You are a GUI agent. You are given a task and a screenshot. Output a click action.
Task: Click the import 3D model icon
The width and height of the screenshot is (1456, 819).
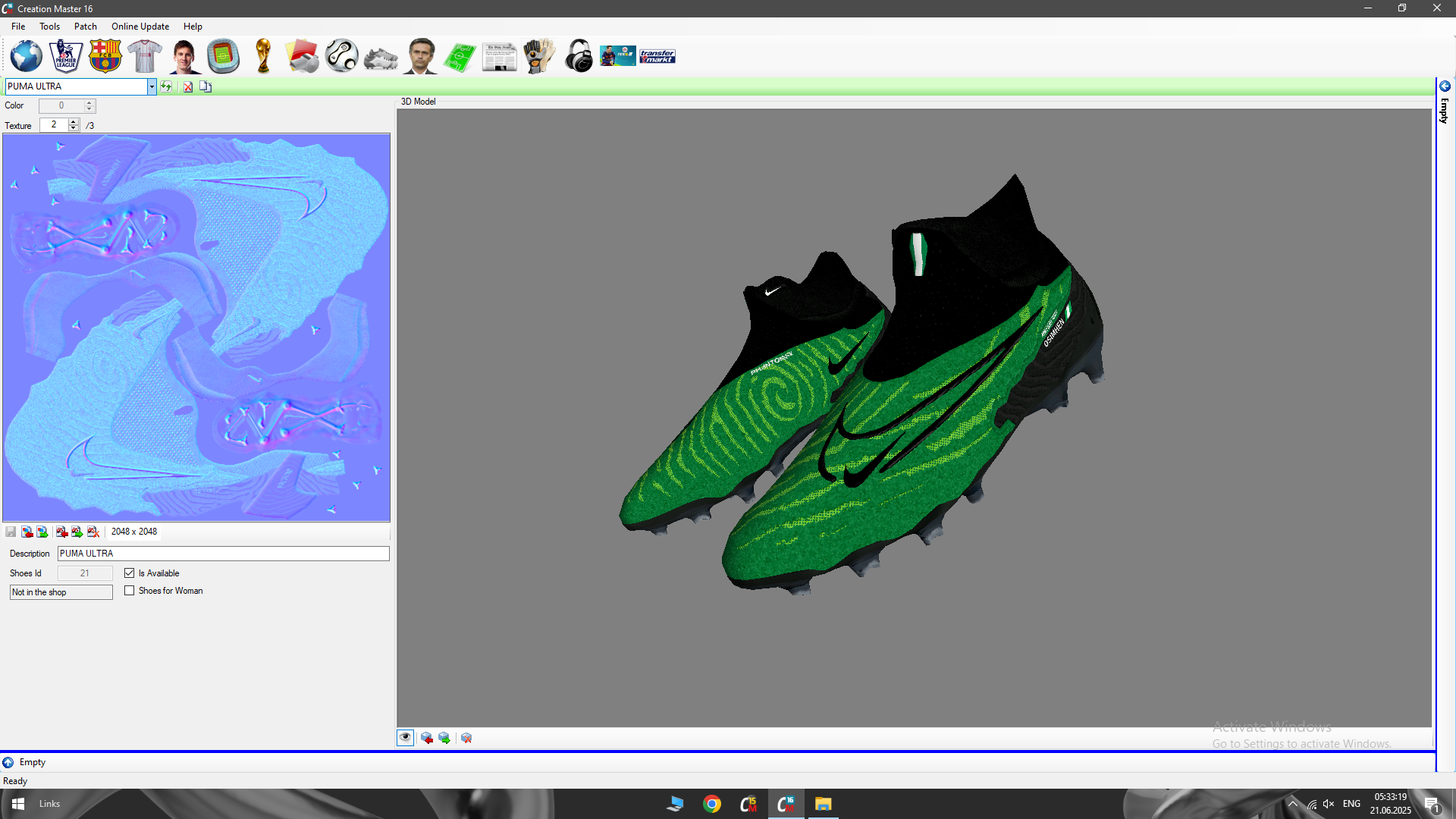tap(427, 738)
